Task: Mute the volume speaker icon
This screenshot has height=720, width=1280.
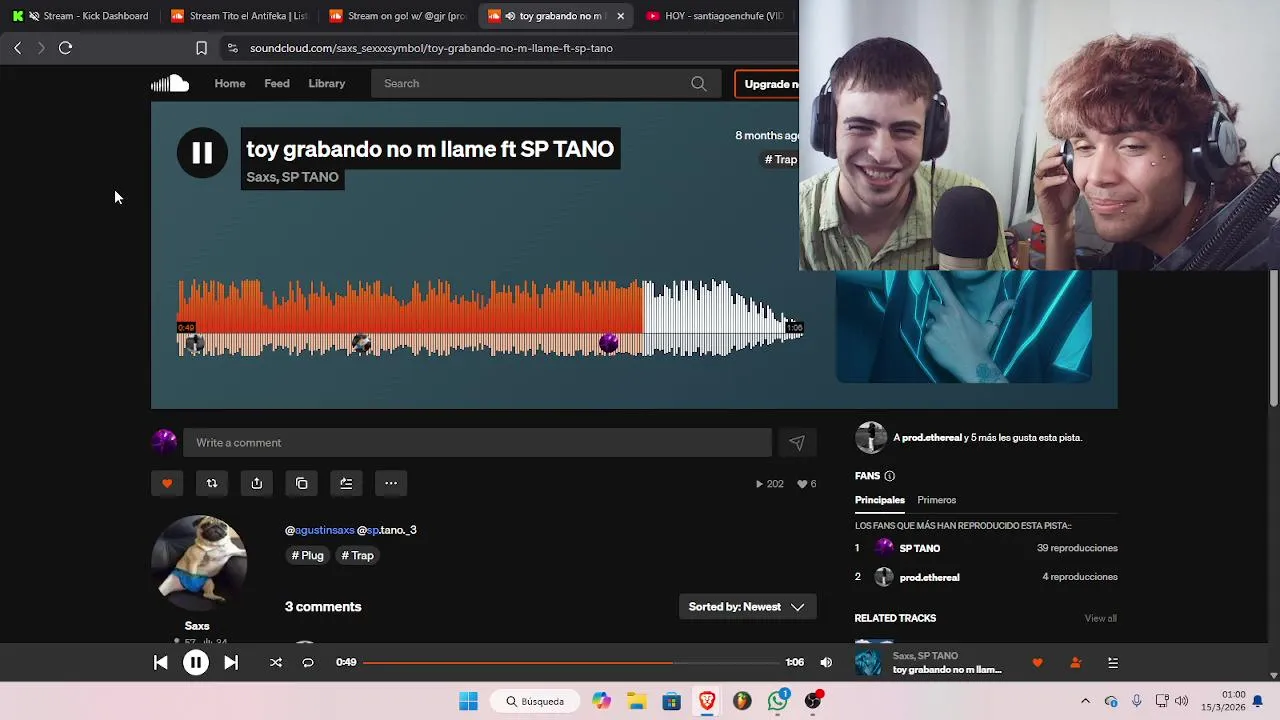Action: pyautogui.click(x=826, y=662)
